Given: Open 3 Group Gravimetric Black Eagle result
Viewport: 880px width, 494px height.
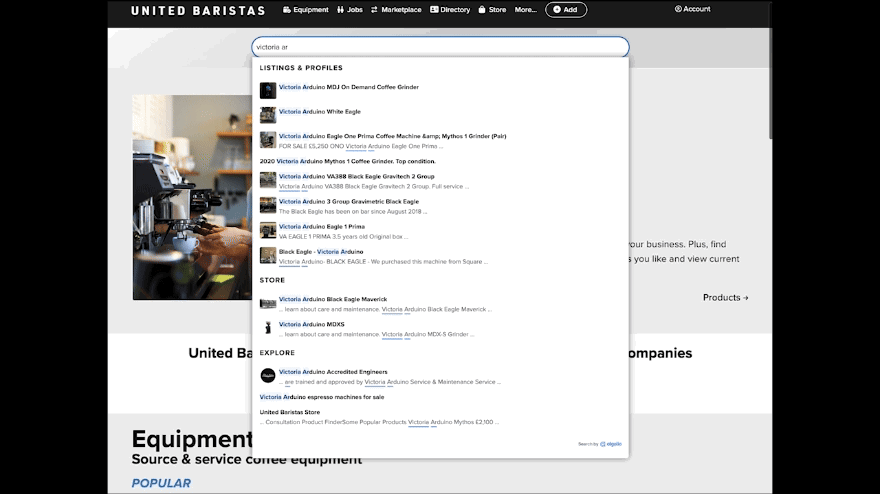Looking at the screenshot, I should tap(349, 202).
